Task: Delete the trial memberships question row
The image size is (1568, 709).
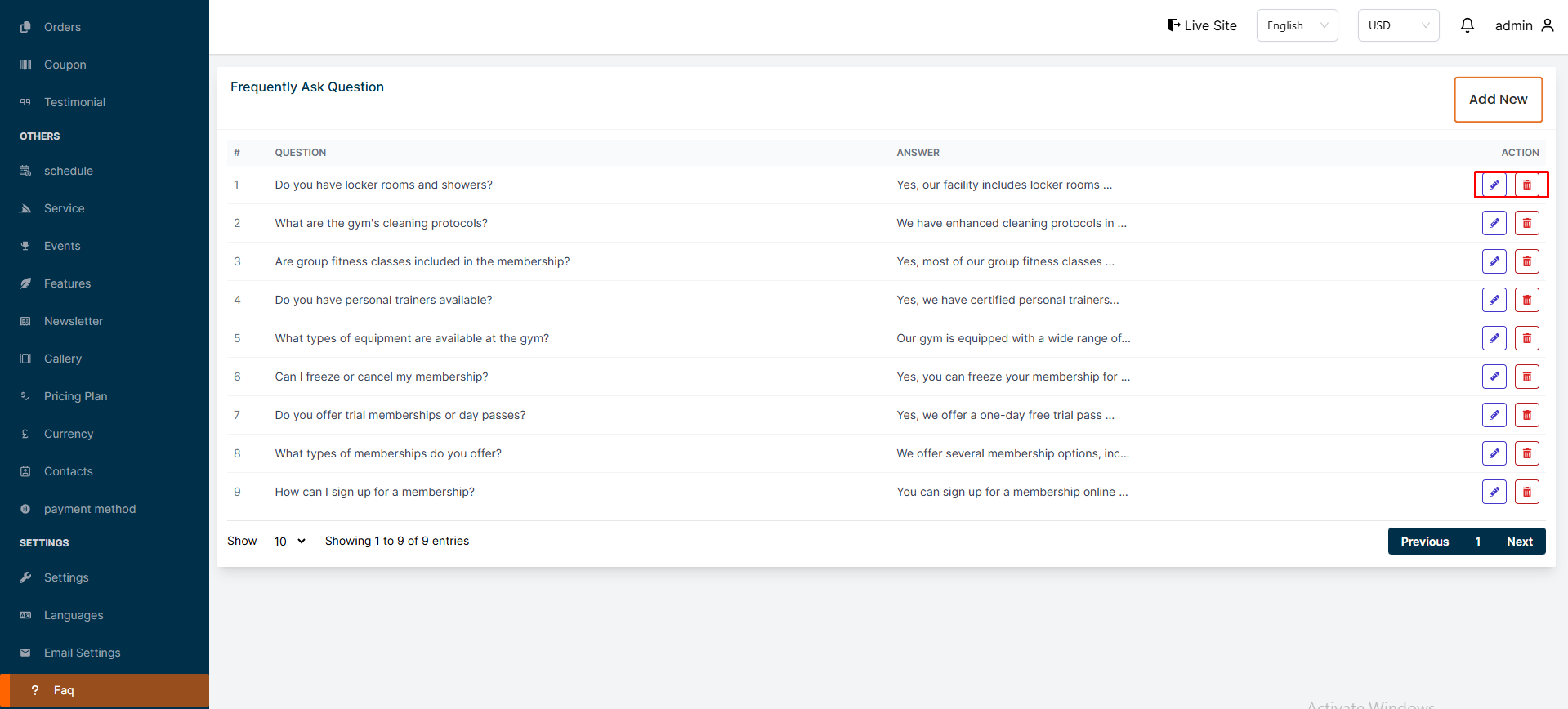Action: (x=1526, y=415)
